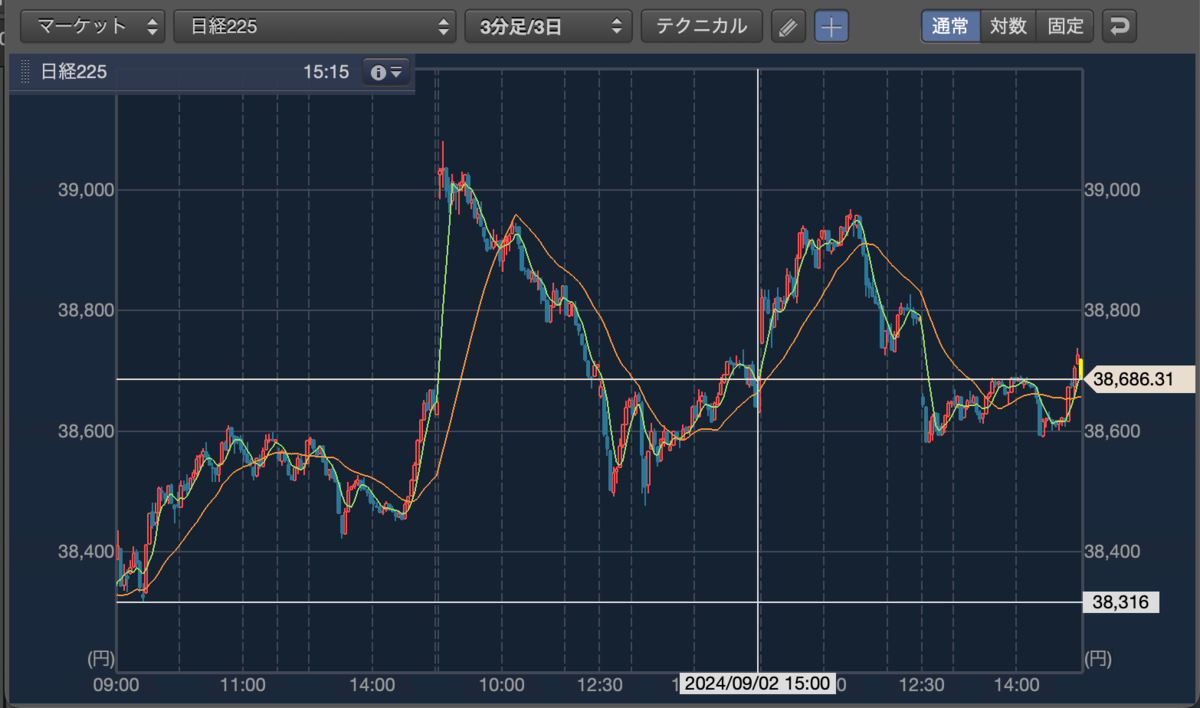Open the マーケット category dropdown
The width and height of the screenshot is (1200, 708).
[94, 26]
